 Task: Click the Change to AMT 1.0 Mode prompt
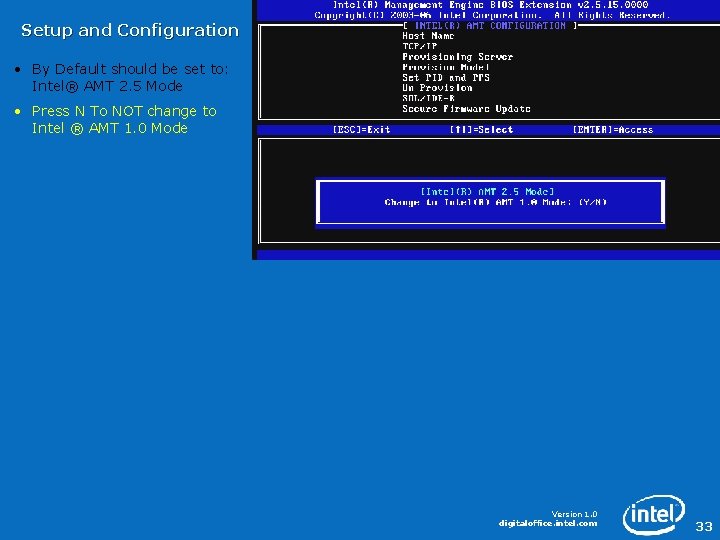496,202
